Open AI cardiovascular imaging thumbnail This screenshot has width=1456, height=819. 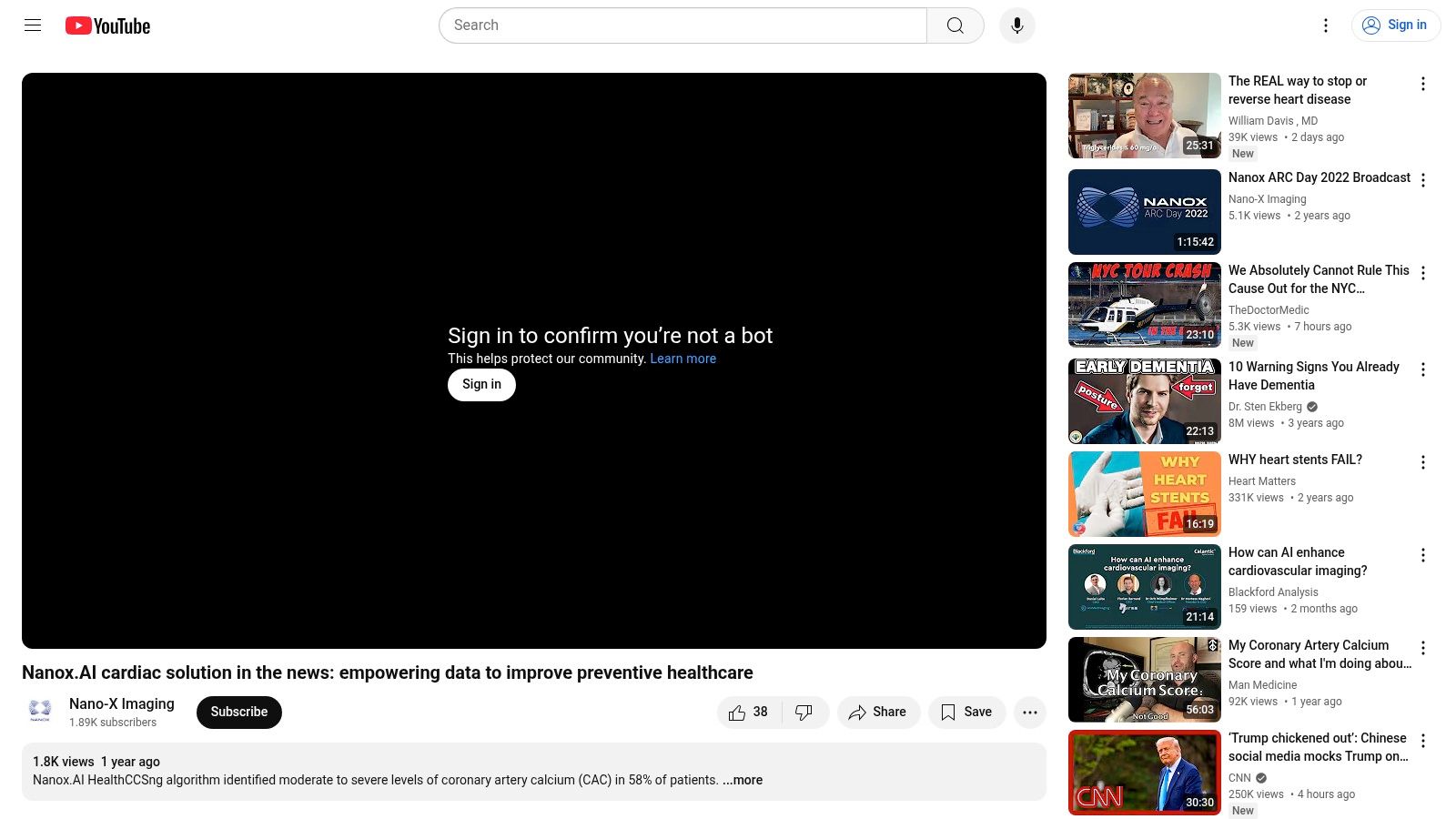pos(1145,587)
